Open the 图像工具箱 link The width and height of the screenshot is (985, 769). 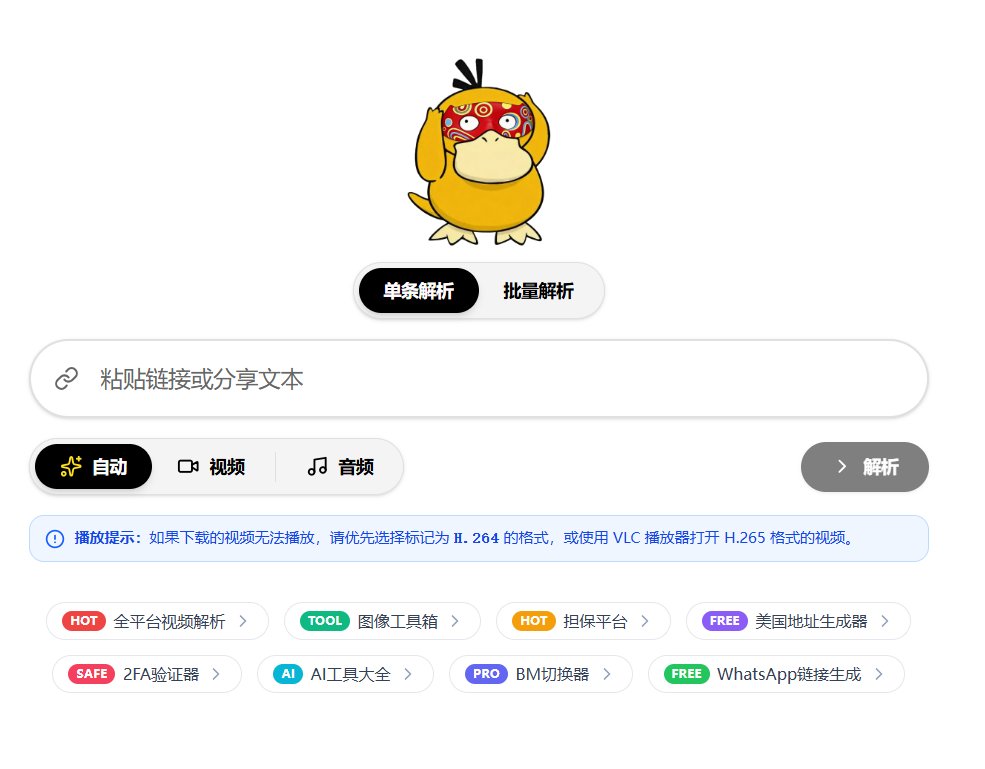382,621
